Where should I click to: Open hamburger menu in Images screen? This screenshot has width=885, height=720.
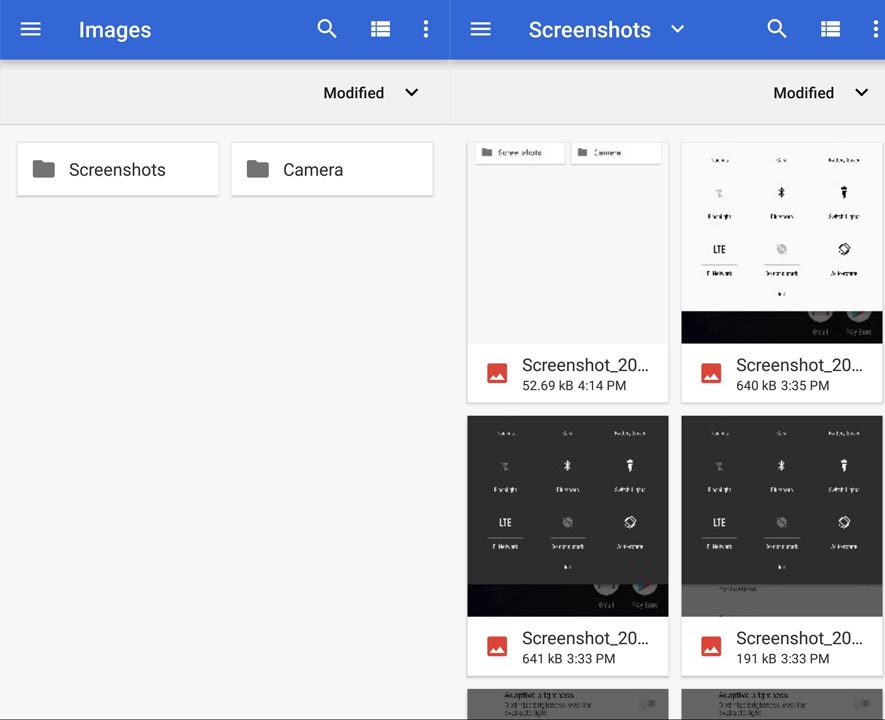tap(30, 29)
